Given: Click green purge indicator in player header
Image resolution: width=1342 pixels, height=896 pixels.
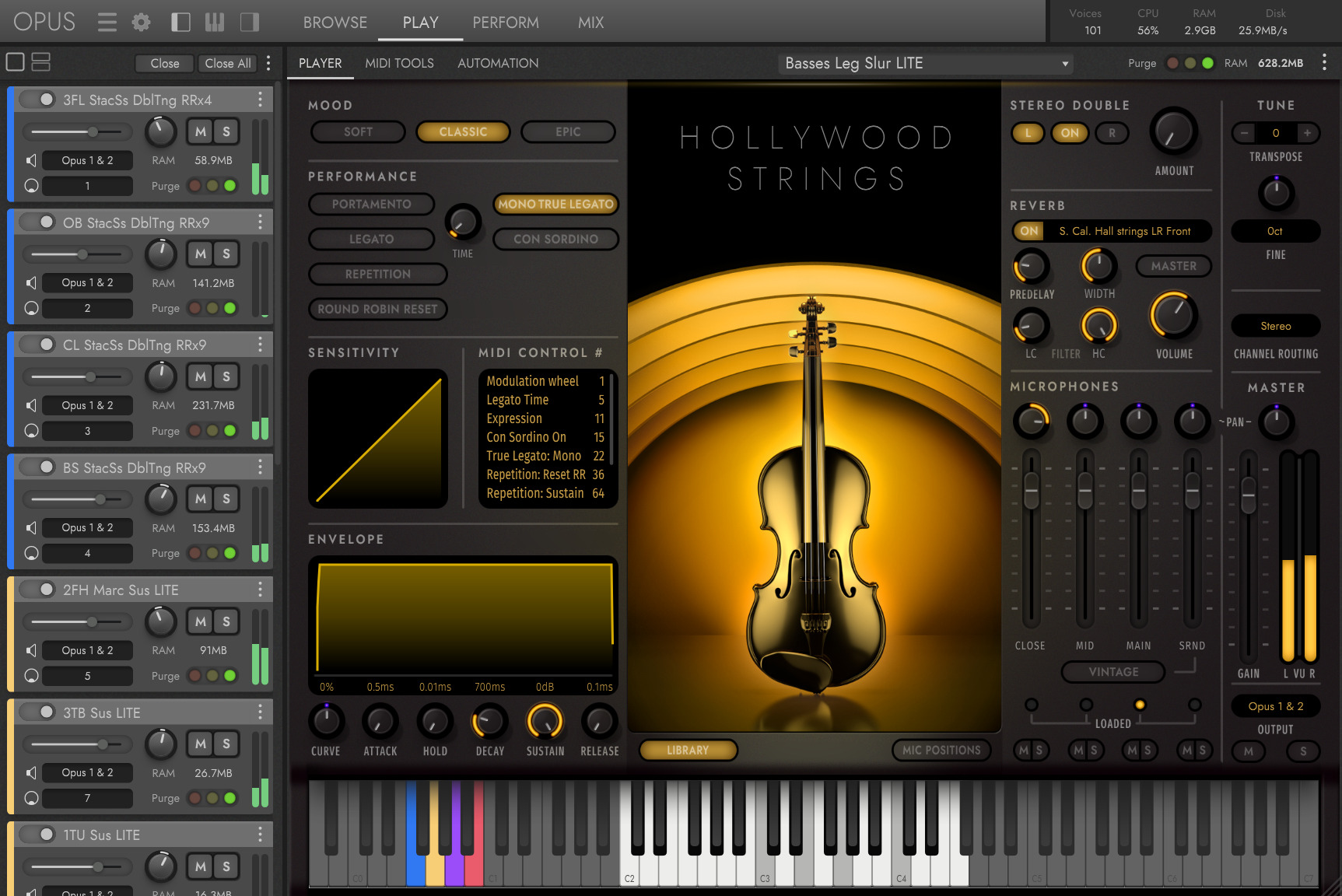Looking at the screenshot, I should [1207, 63].
